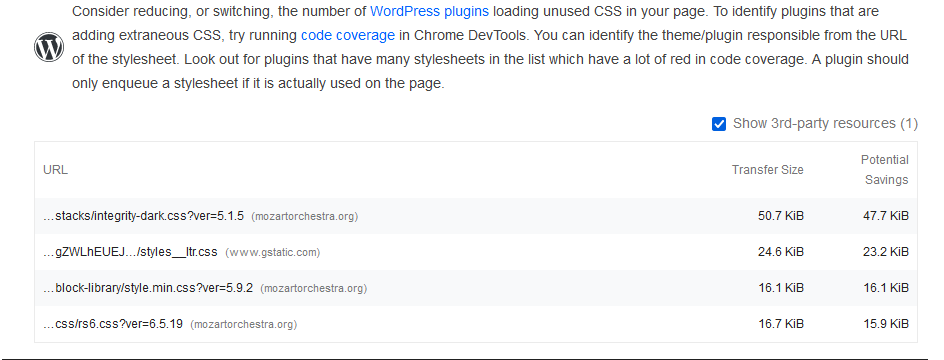The height and width of the screenshot is (360, 944).
Task: Click the 47.7 KiB potential savings cell
Action: coord(886,216)
